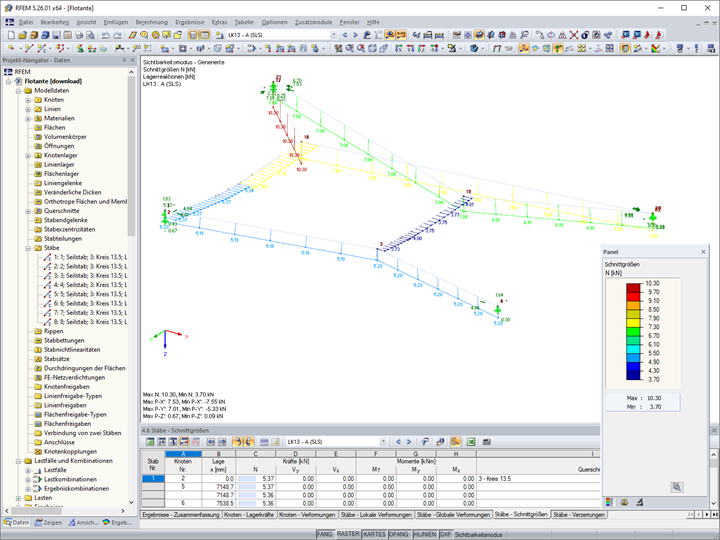
Task: Toggle the DXF status button
Action: point(445,534)
